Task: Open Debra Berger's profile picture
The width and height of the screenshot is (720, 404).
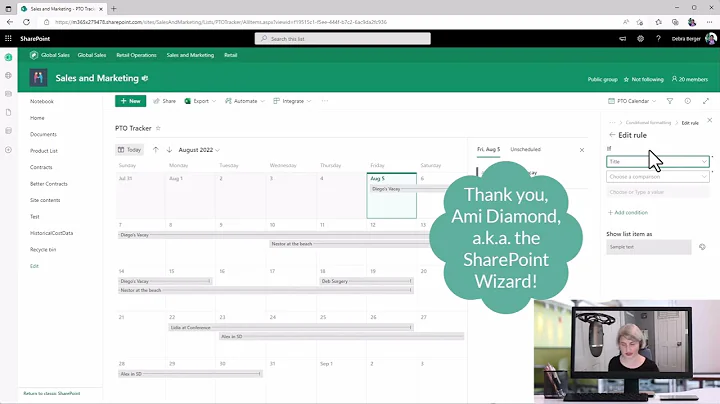Action: (710, 39)
